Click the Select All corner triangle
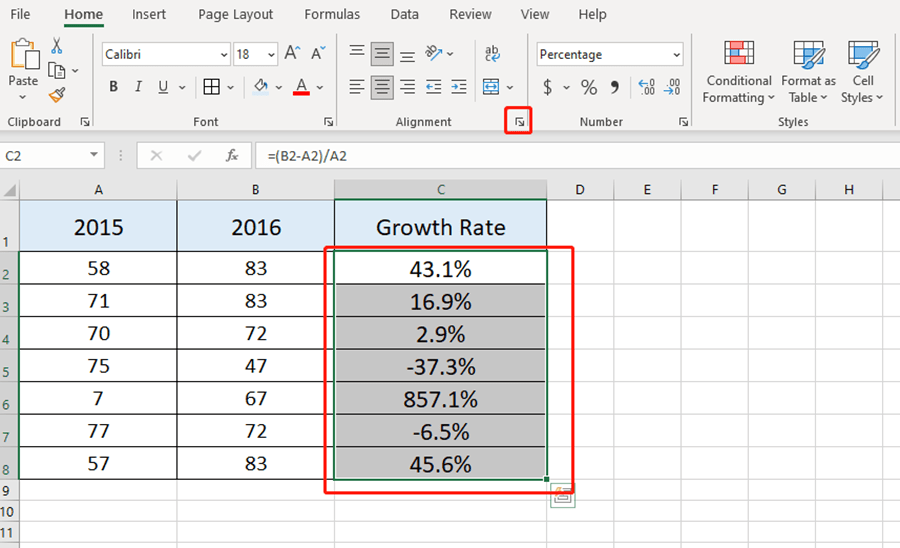This screenshot has width=900, height=548. click(10, 189)
